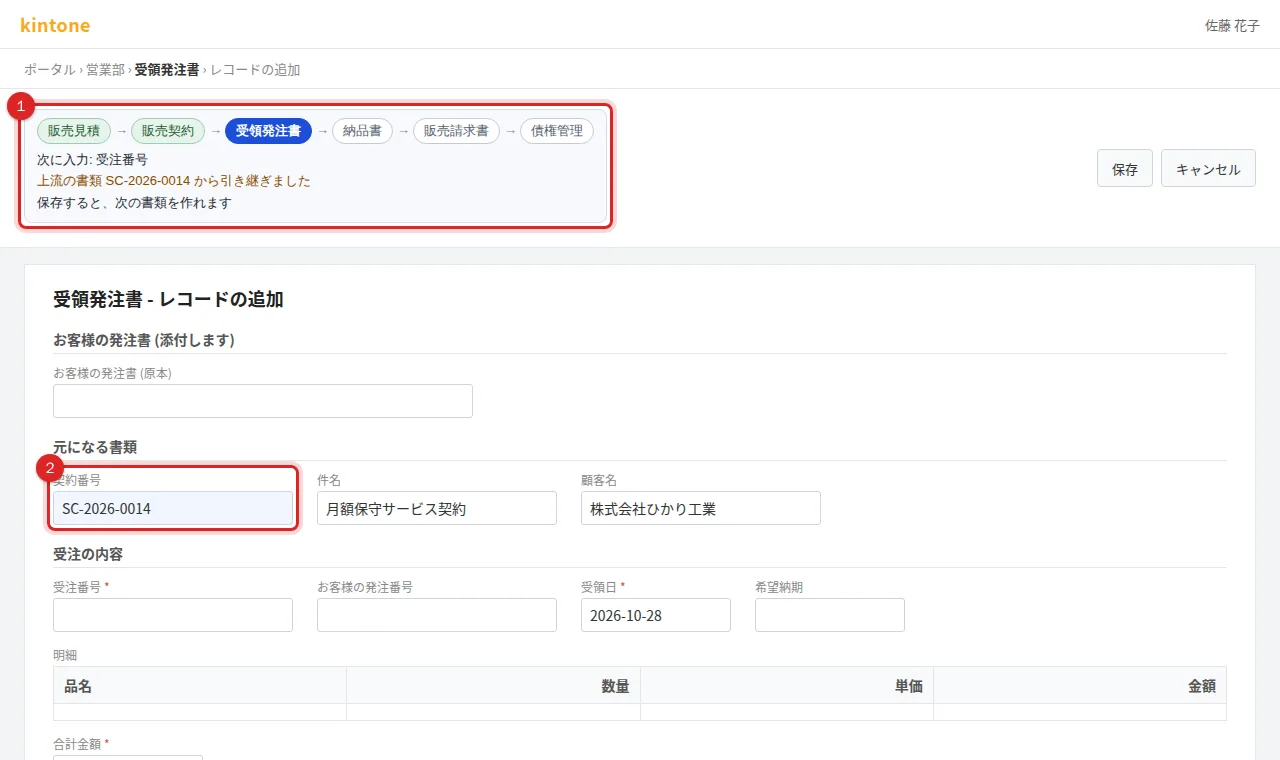Select the 販売請求書 workflow step
The image size is (1280, 760).
click(456, 131)
